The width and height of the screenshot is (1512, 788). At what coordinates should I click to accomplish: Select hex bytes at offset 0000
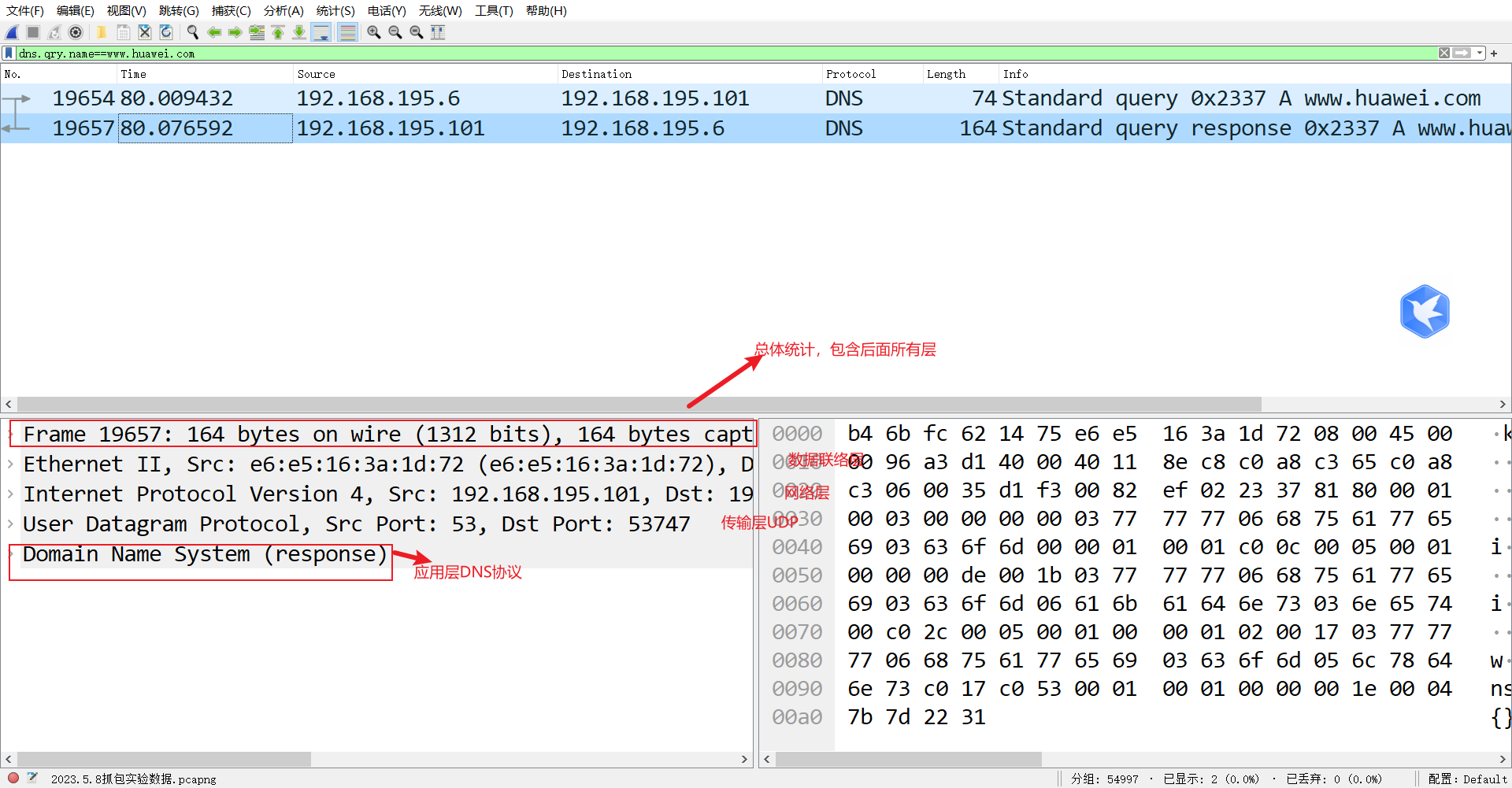(1150, 434)
